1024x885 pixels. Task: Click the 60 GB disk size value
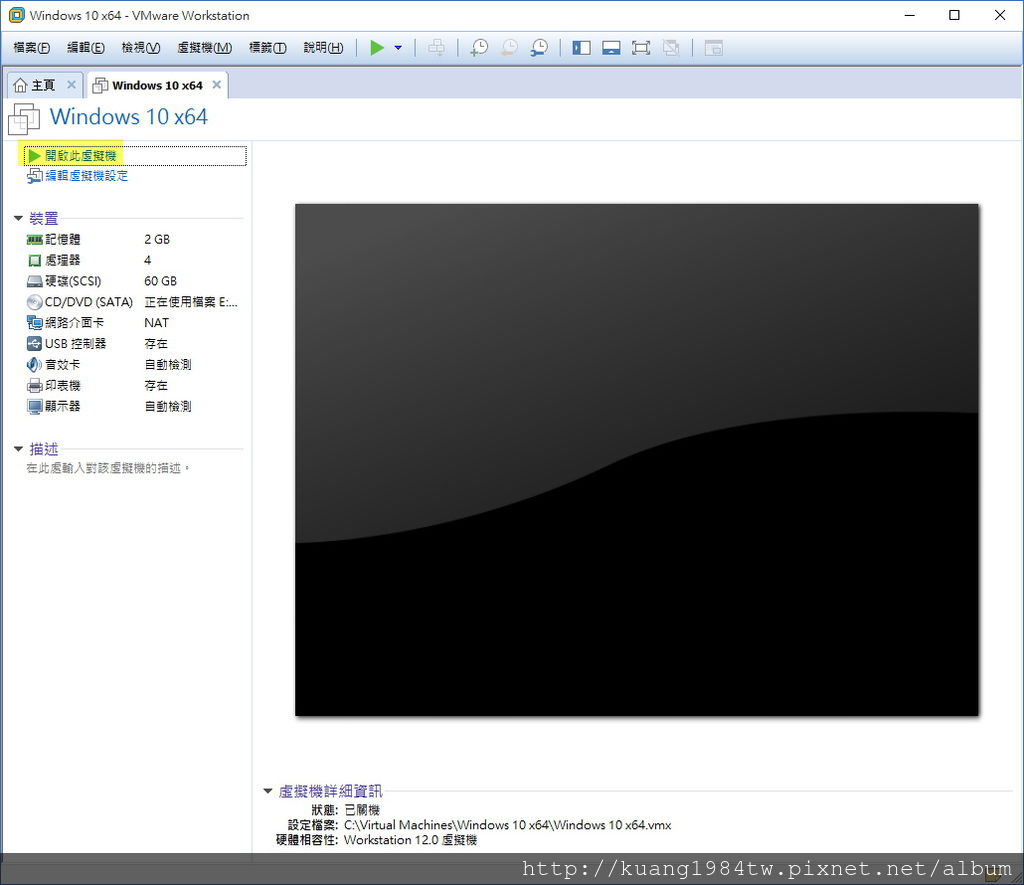160,282
